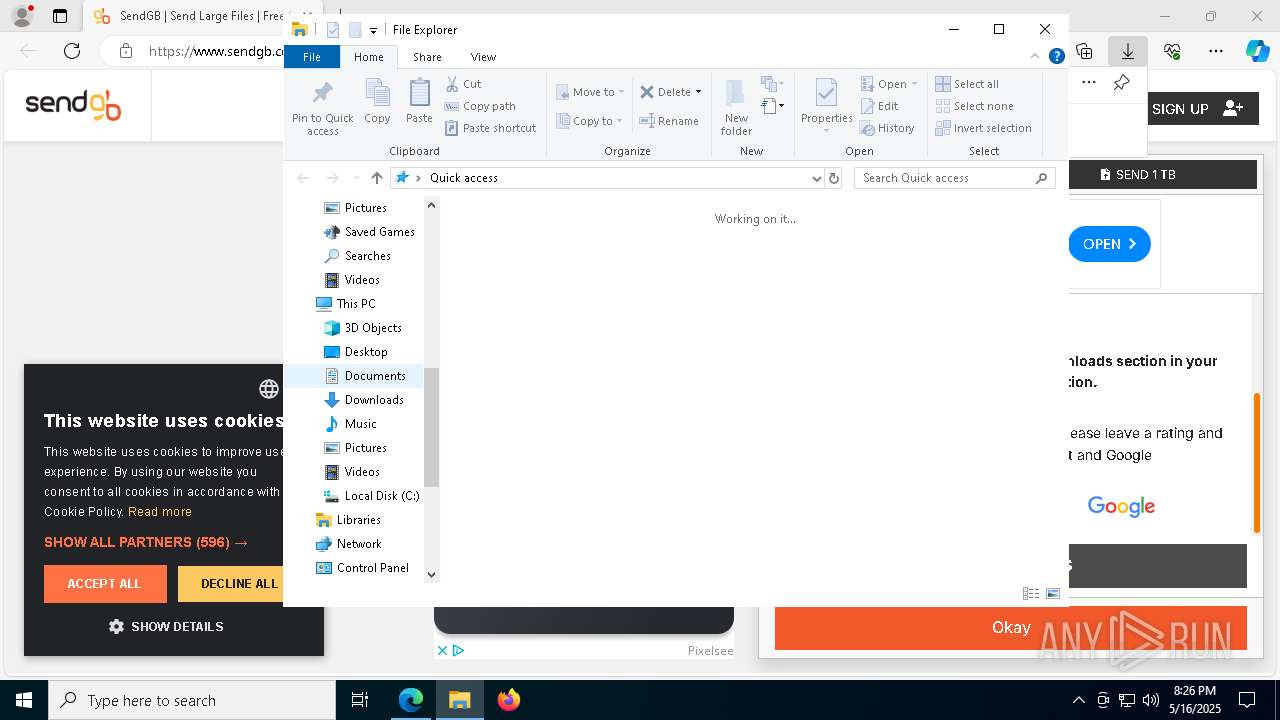The image size is (1280, 720).
Task: Click navigation pane scroll down arrow
Action: point(431,574)
